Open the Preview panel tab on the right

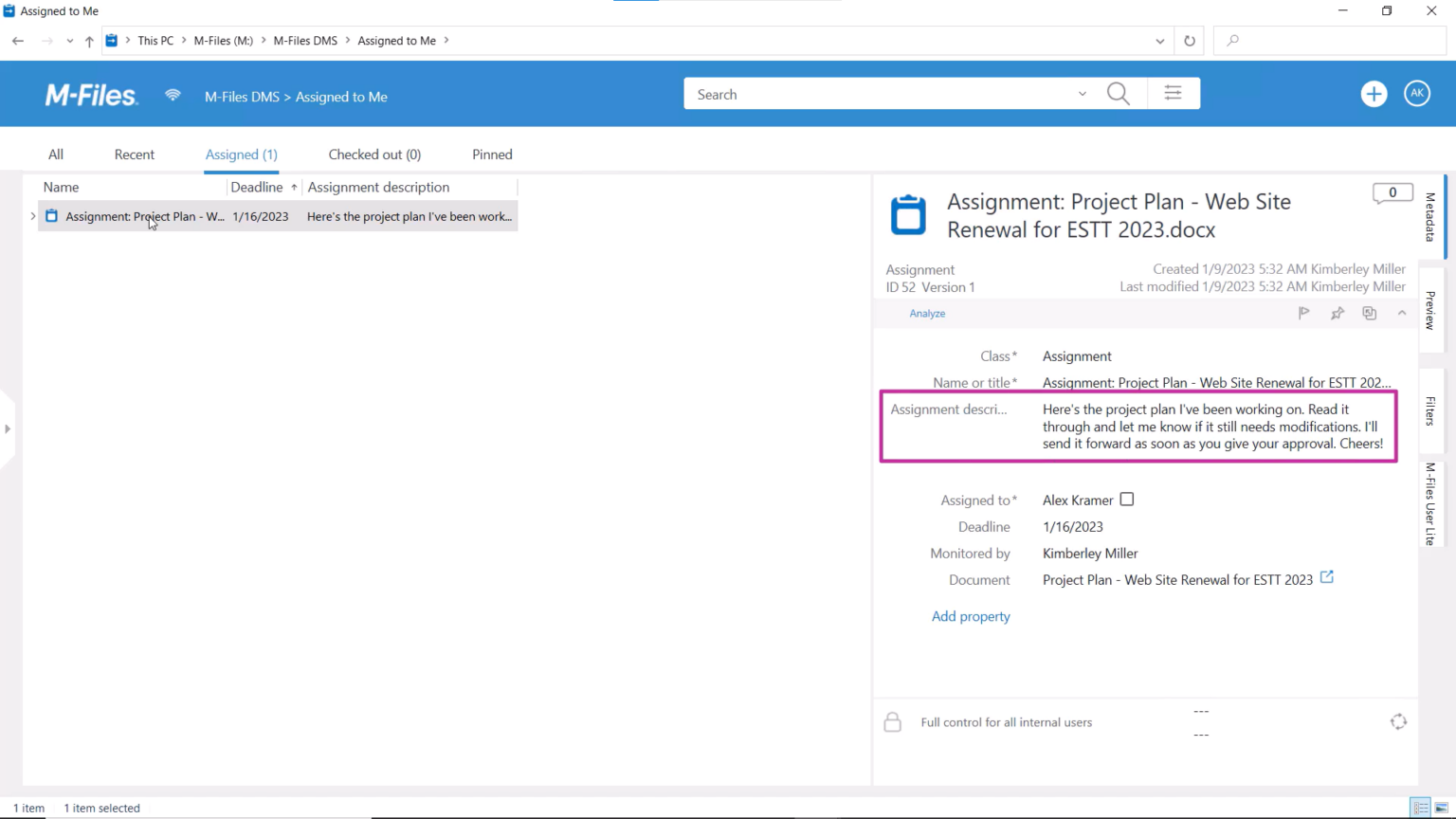pos(1430,308)
